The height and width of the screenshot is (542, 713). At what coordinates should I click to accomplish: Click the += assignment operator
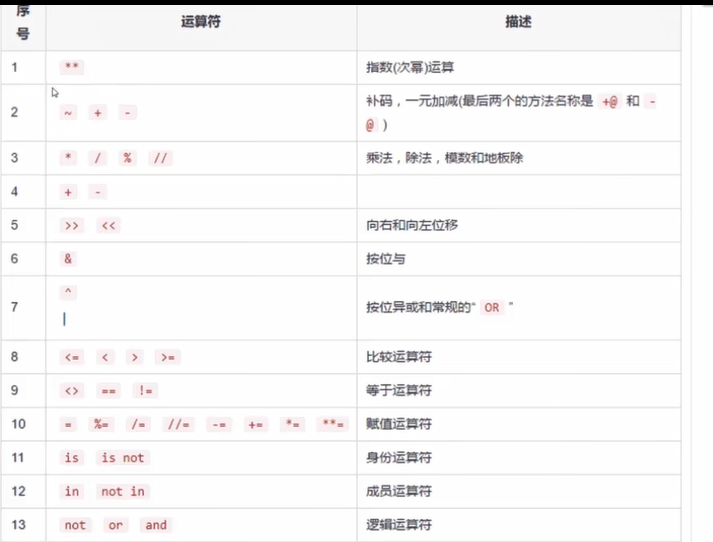click(x=256, y=424)
